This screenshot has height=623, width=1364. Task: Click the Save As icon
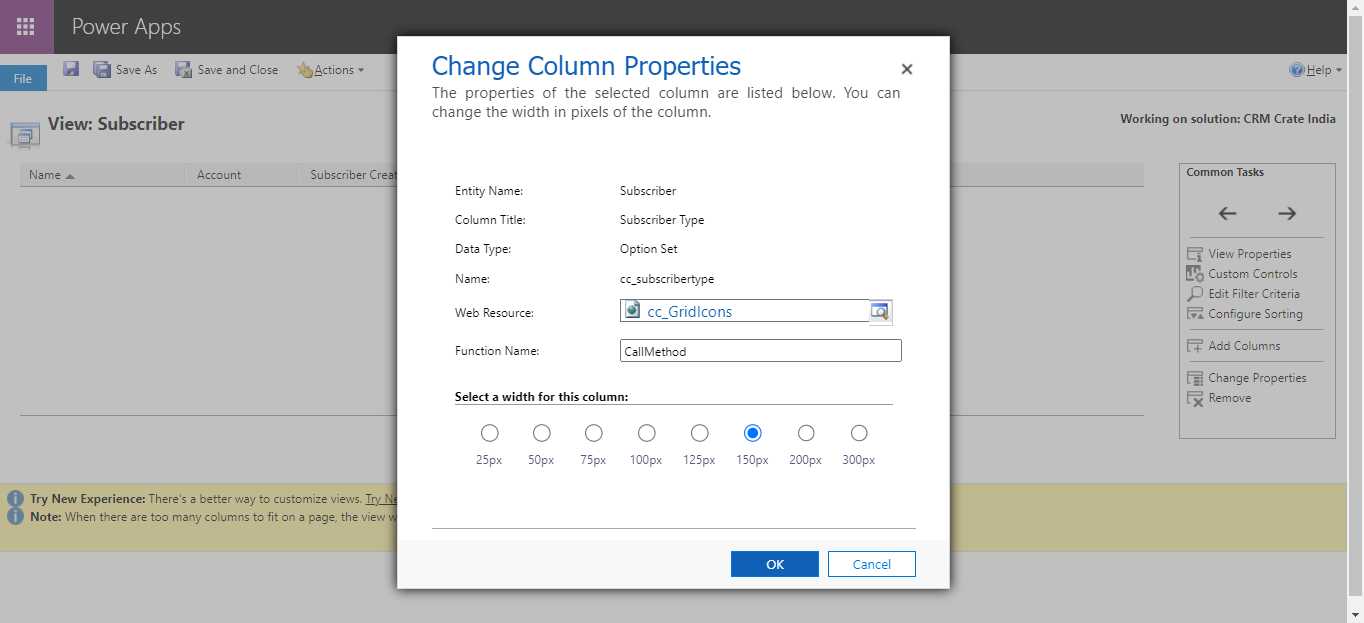coord(101,68)
